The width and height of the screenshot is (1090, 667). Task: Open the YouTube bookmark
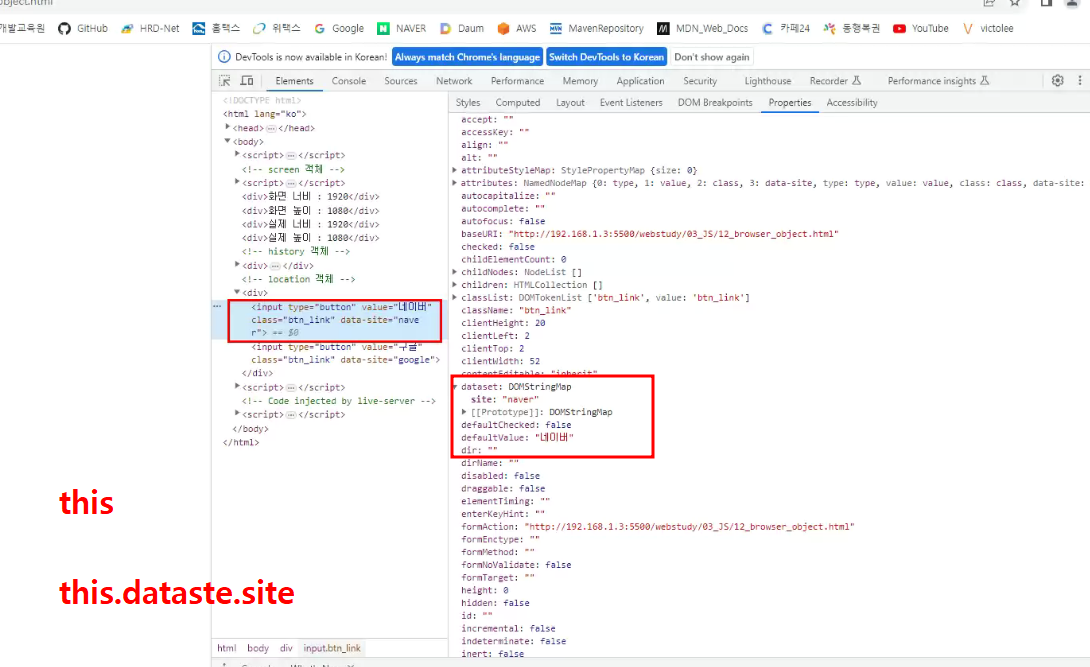[921, 28]
